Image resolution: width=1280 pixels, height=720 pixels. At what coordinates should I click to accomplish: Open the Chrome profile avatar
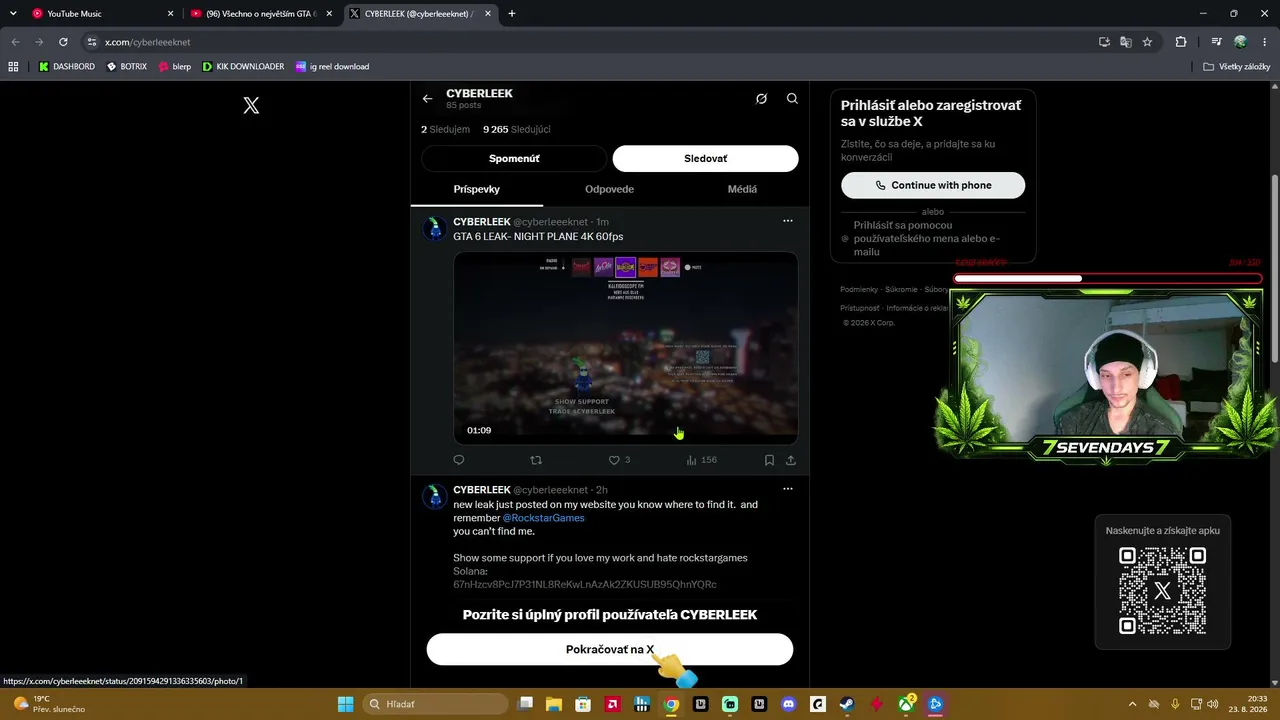[1240, 42]
